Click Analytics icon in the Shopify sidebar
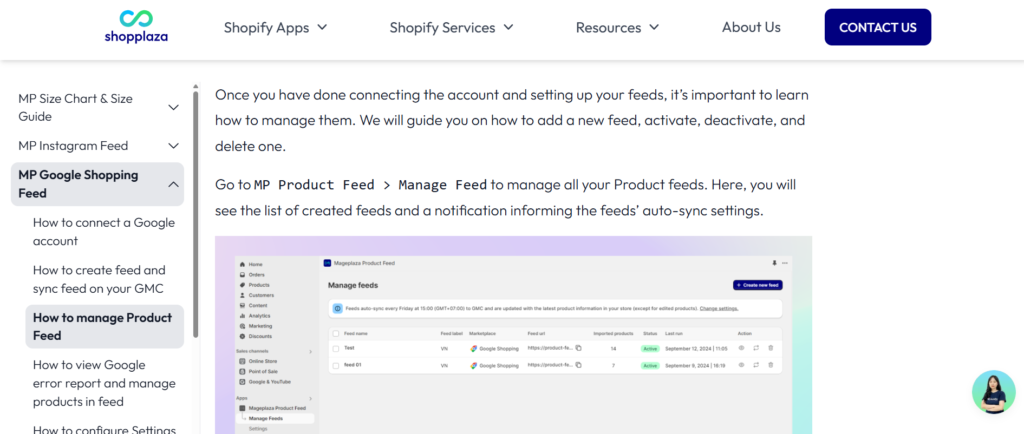 242,316
